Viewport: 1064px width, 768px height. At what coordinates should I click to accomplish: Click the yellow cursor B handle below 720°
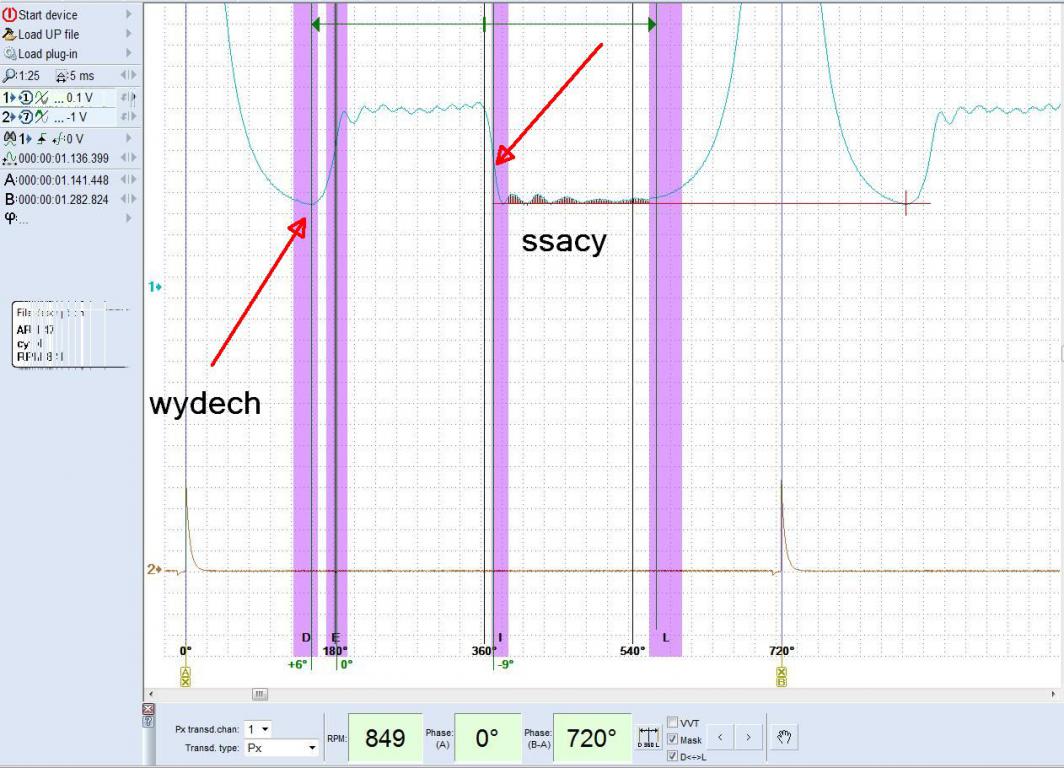[x=781, y=676]
